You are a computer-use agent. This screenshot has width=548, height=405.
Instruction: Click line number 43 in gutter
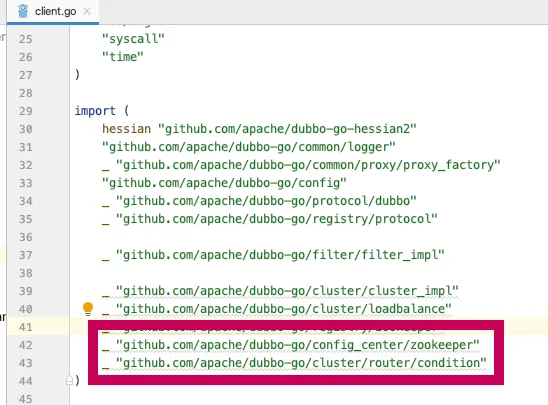pyautogui.click(x=26, y=363)
